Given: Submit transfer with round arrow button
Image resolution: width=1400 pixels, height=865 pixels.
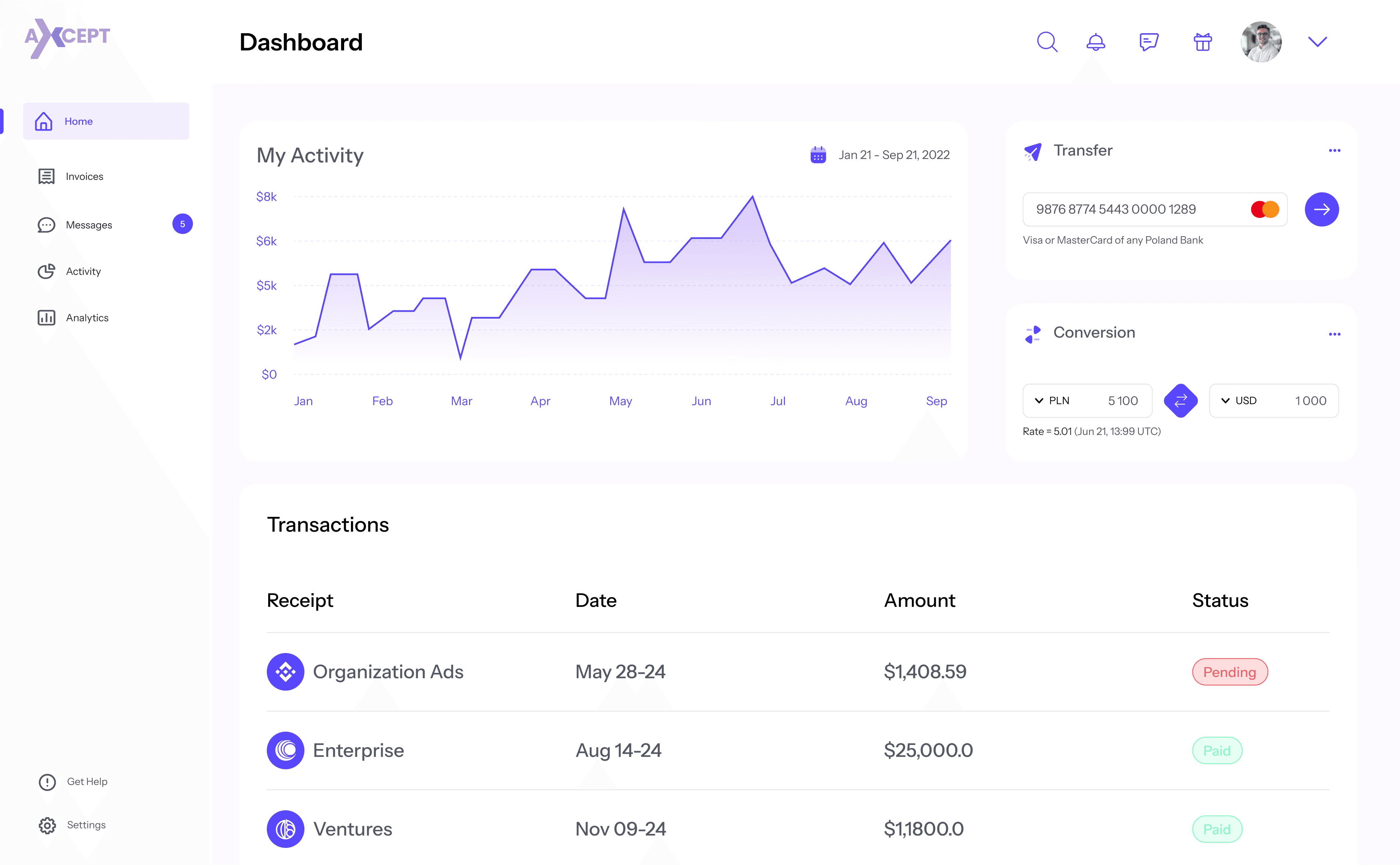Looking at the screenshot, I should tap(1322, 209).
